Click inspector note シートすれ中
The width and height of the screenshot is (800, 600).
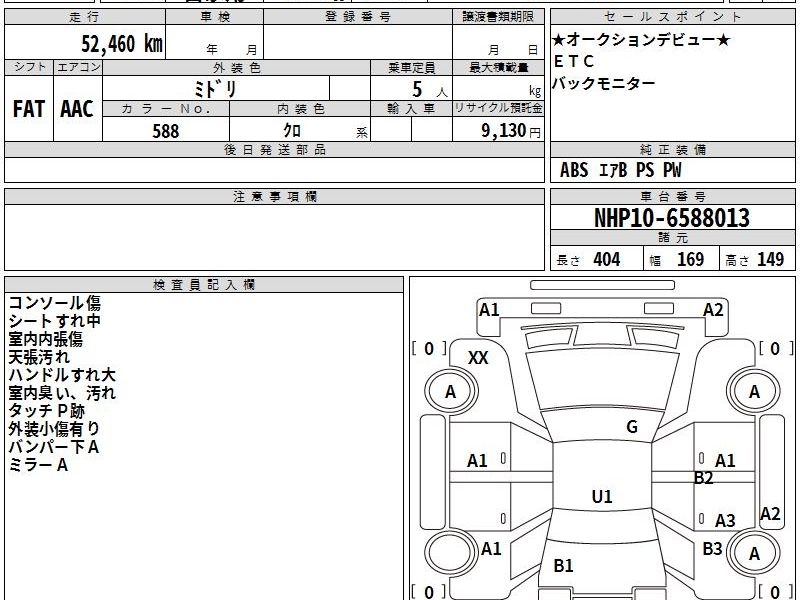[x=55, y=320]
